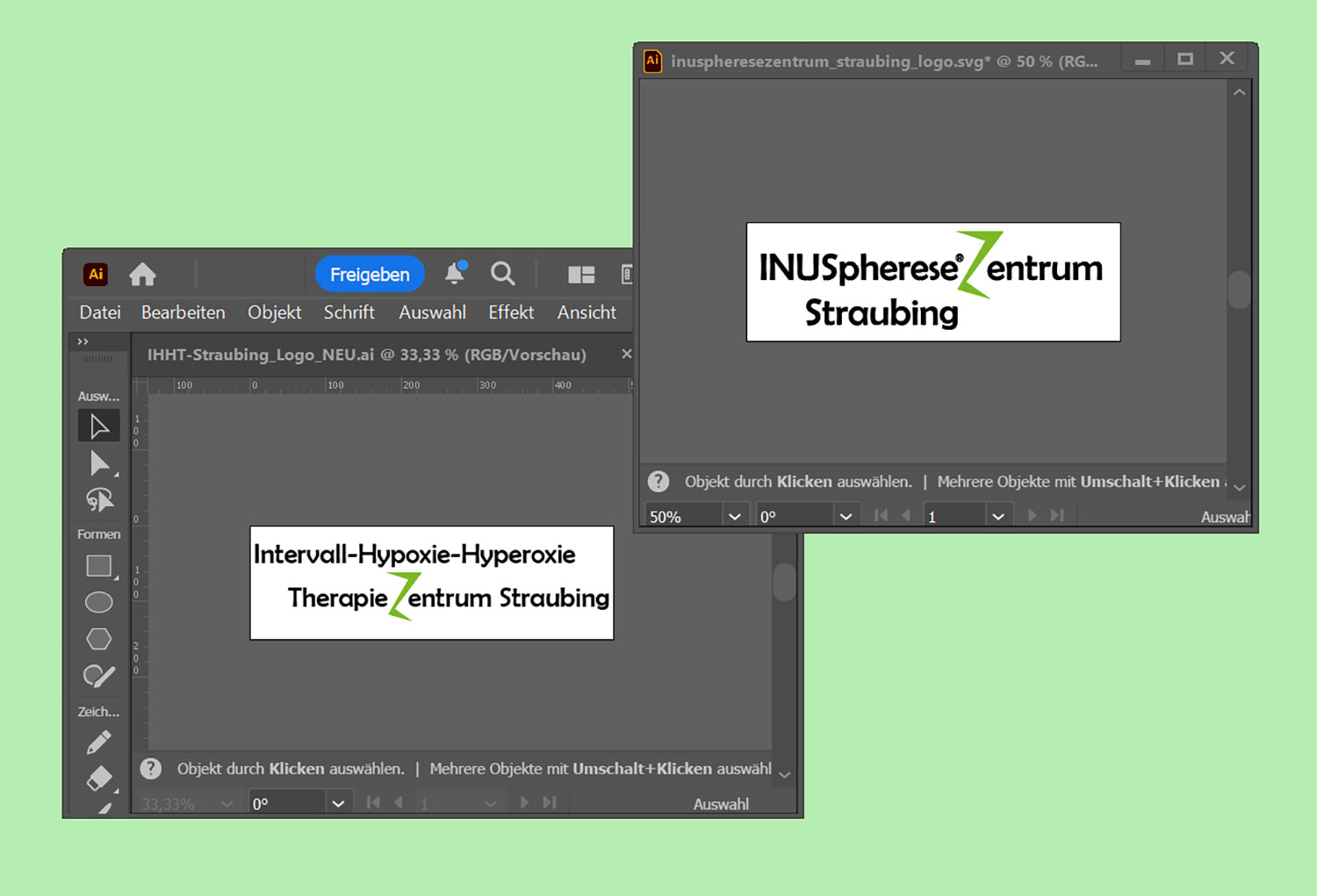Activate the Polygon shape tool

click(99, 639)
